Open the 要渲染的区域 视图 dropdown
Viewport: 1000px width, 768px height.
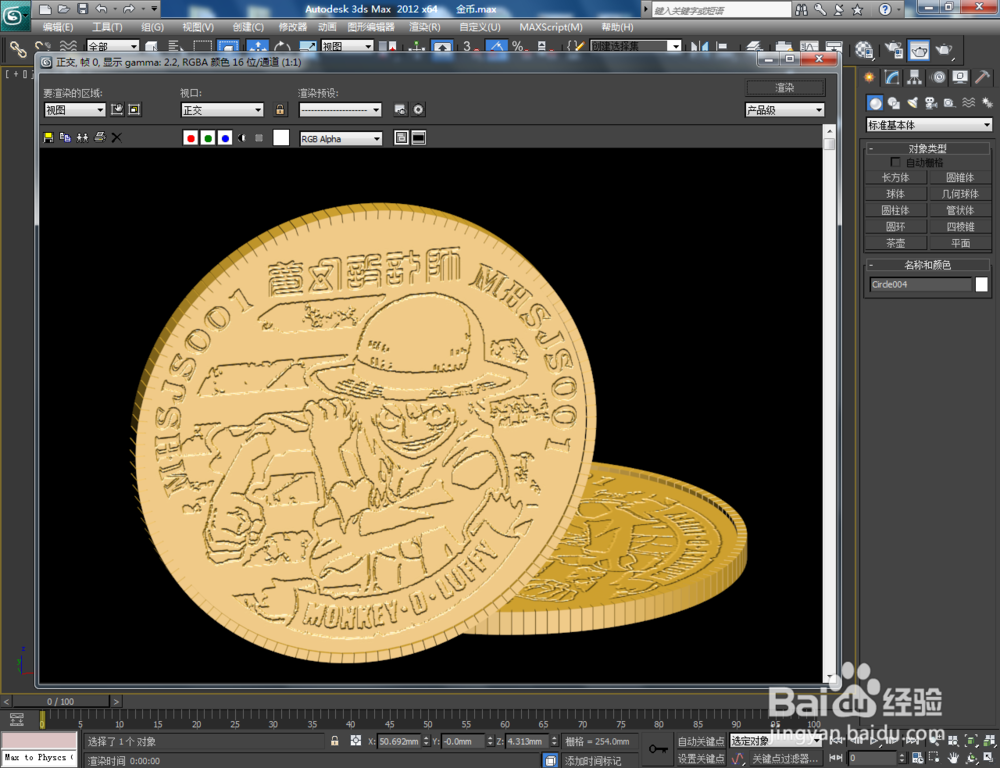point(75,110)
